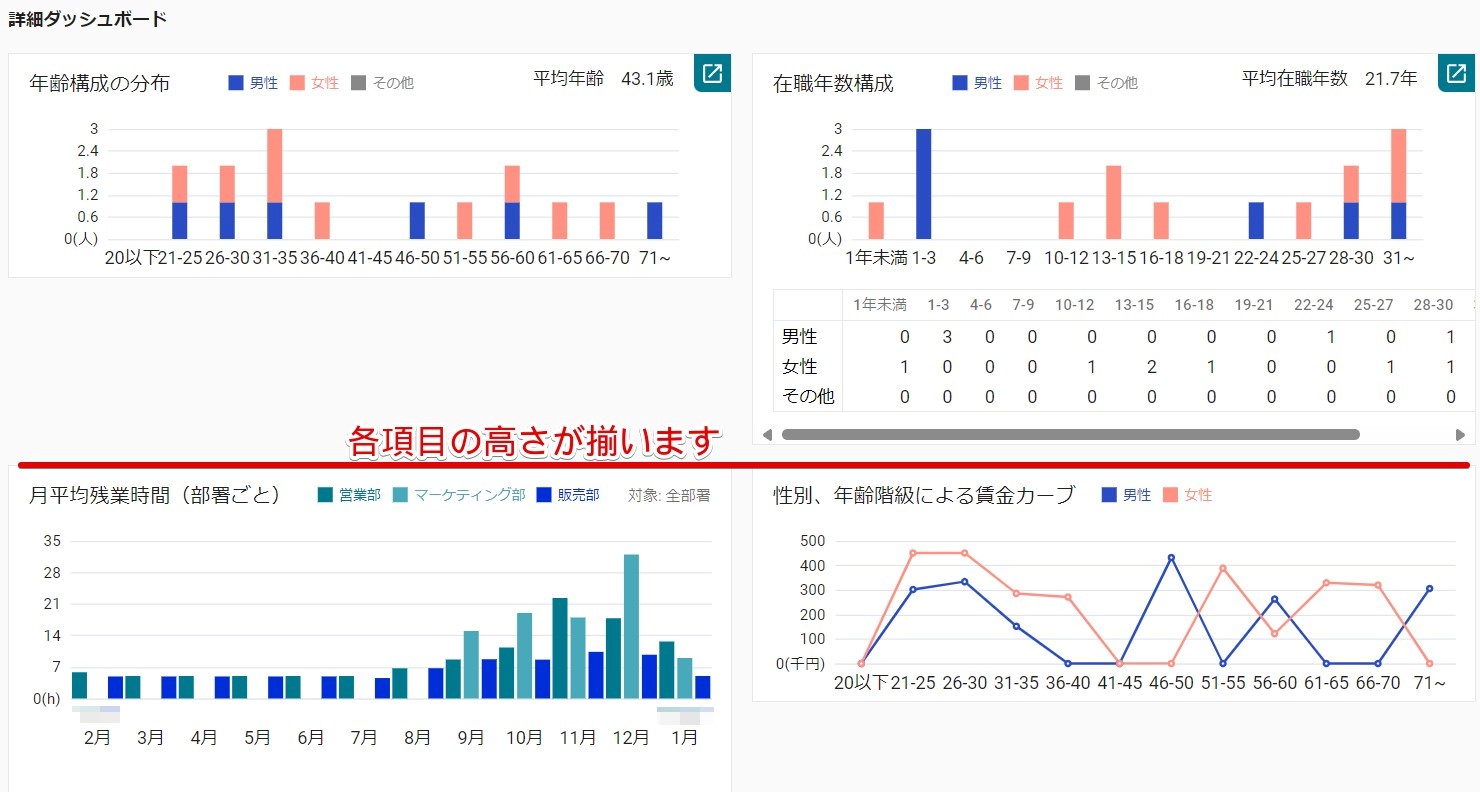1480x792 pixels.
Task: Toggle the 男性 legend in the age distribution chart
Action: click(253, 83)
